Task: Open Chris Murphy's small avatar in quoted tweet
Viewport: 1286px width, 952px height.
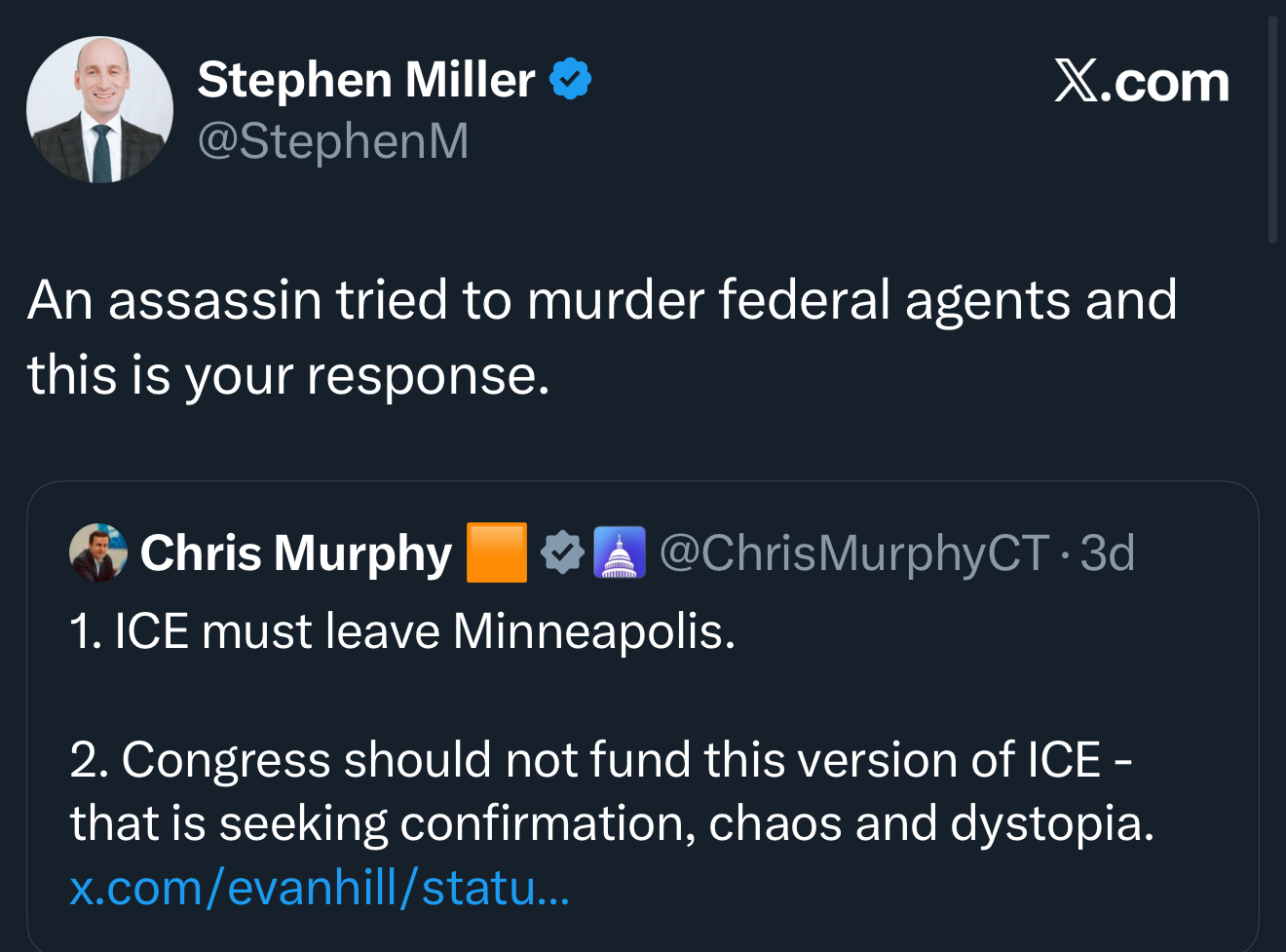Action: pos(98,552)
